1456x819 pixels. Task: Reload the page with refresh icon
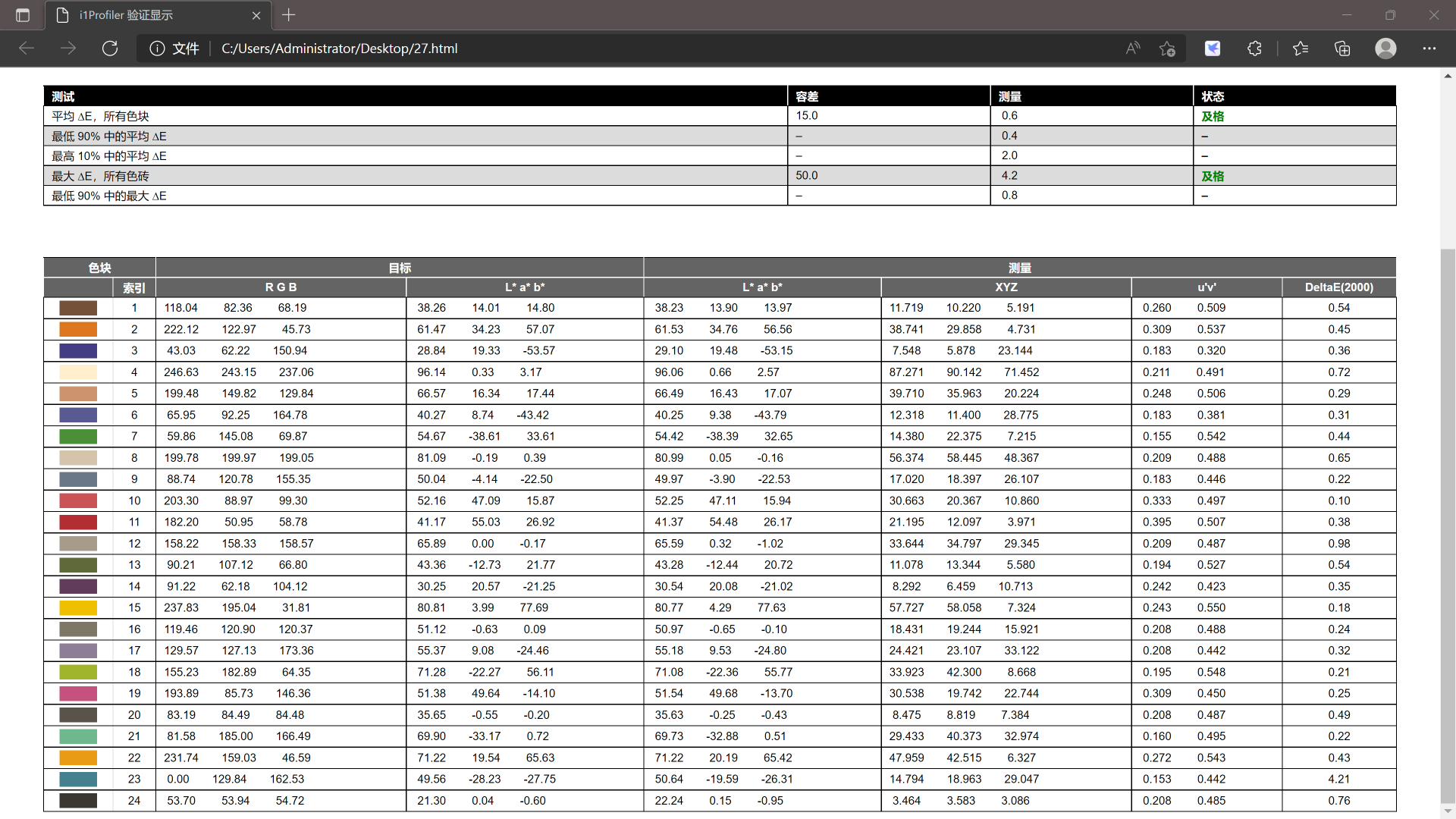point(110,49)
